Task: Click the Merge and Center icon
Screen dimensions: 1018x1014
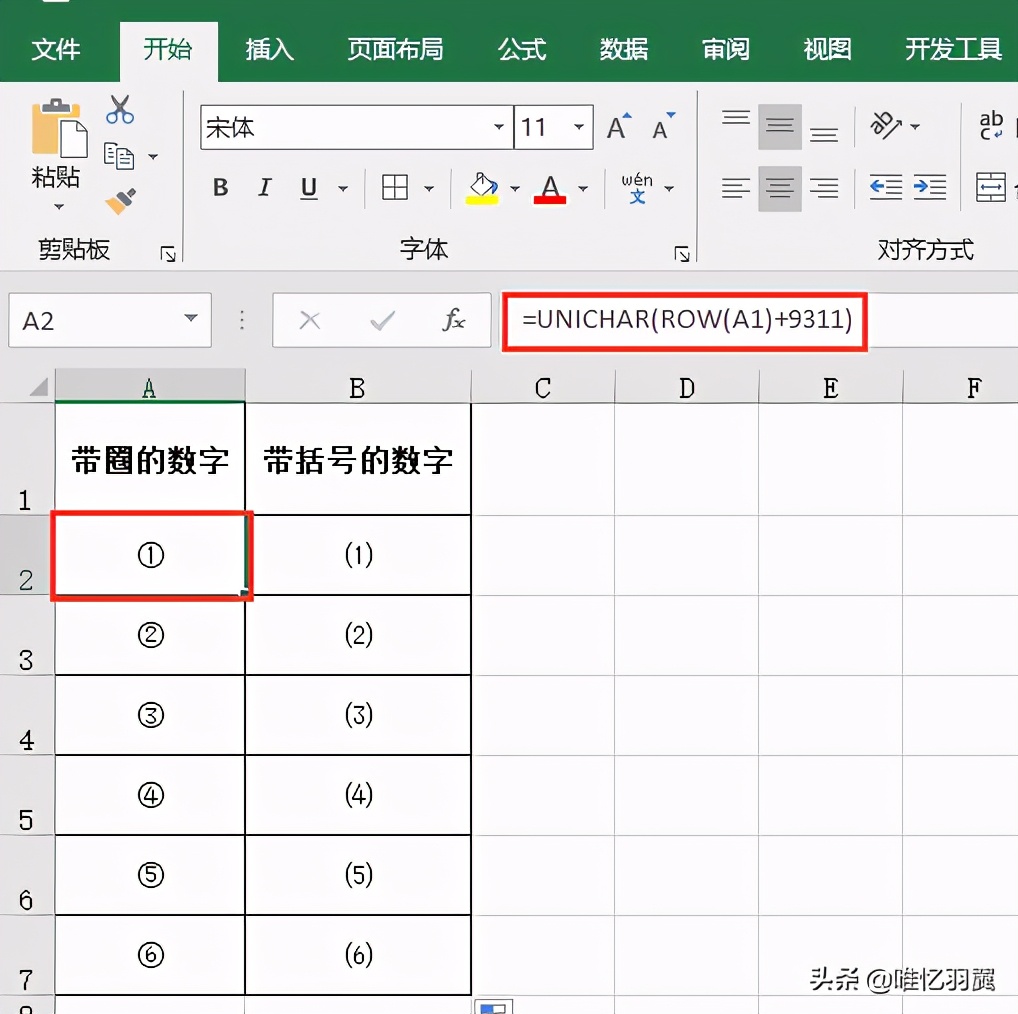Action: pos(991,188)
